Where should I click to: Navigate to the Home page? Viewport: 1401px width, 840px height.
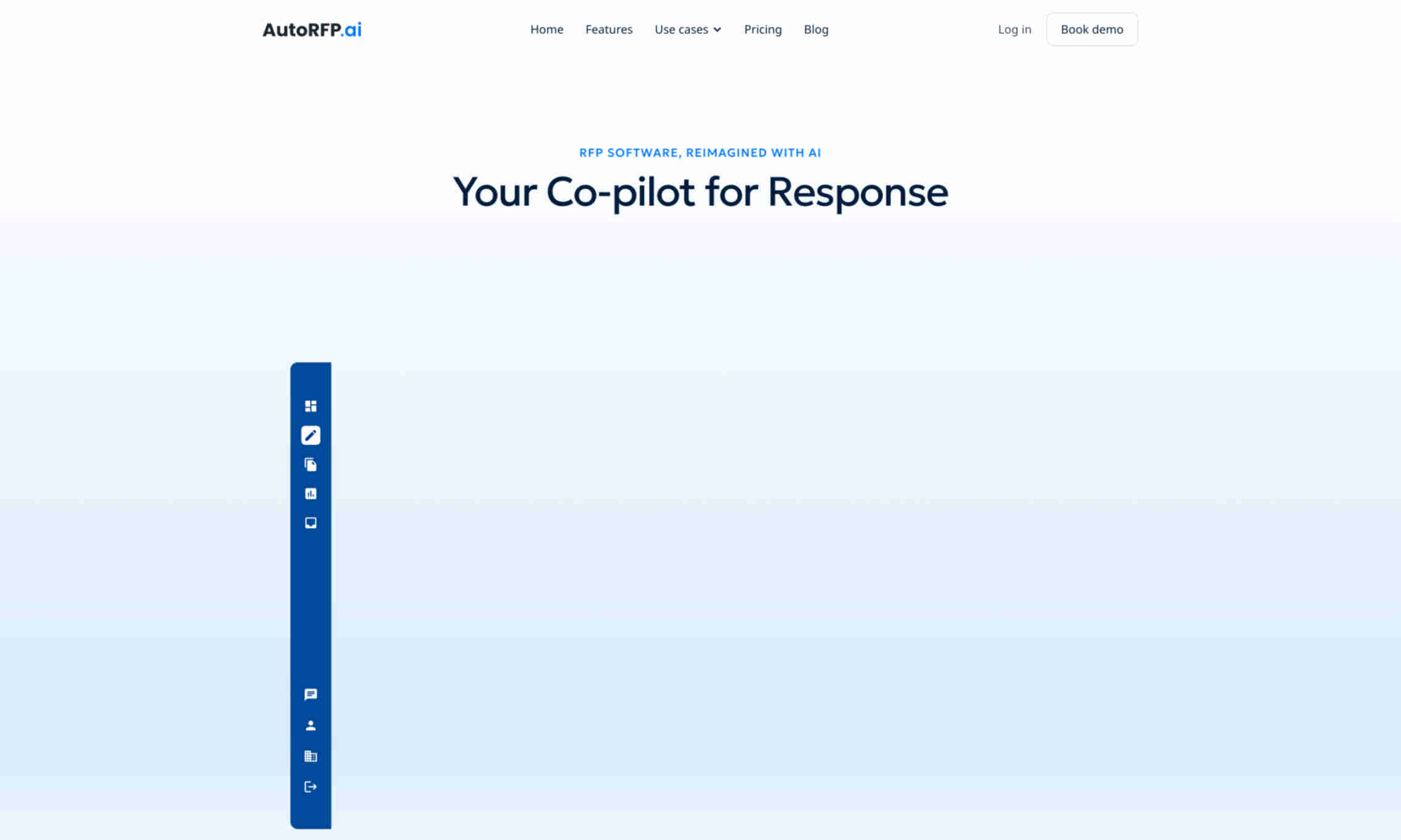(546, 29)
